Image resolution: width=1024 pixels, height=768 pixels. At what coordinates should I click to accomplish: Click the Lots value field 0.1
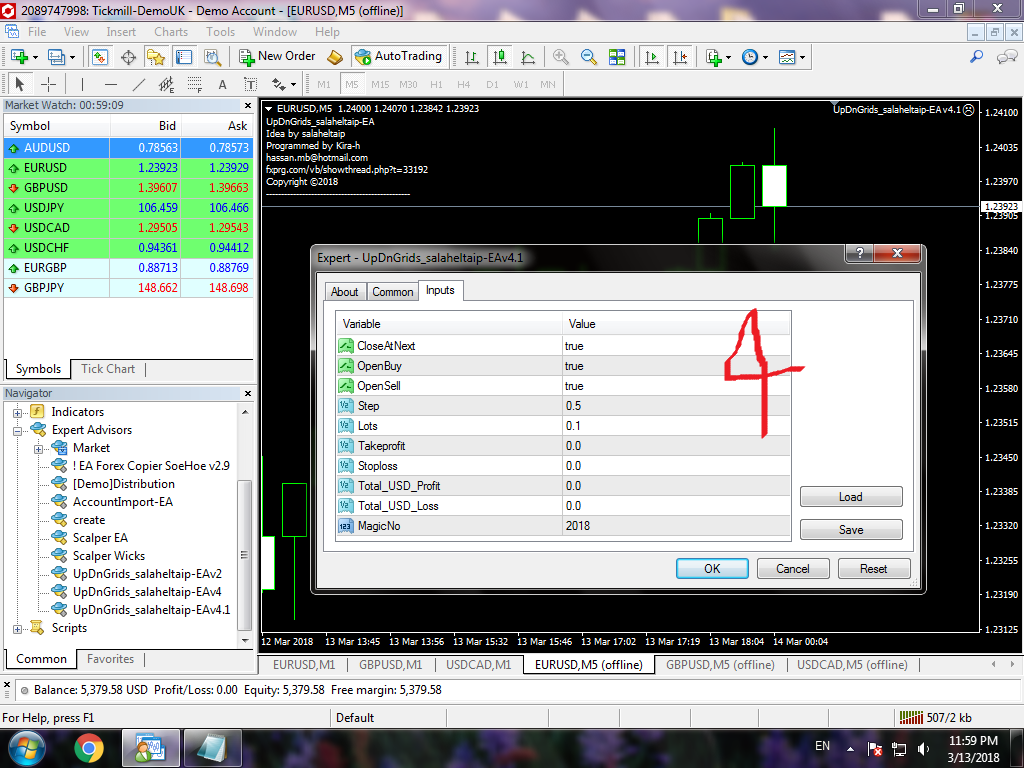pos(676,426)
